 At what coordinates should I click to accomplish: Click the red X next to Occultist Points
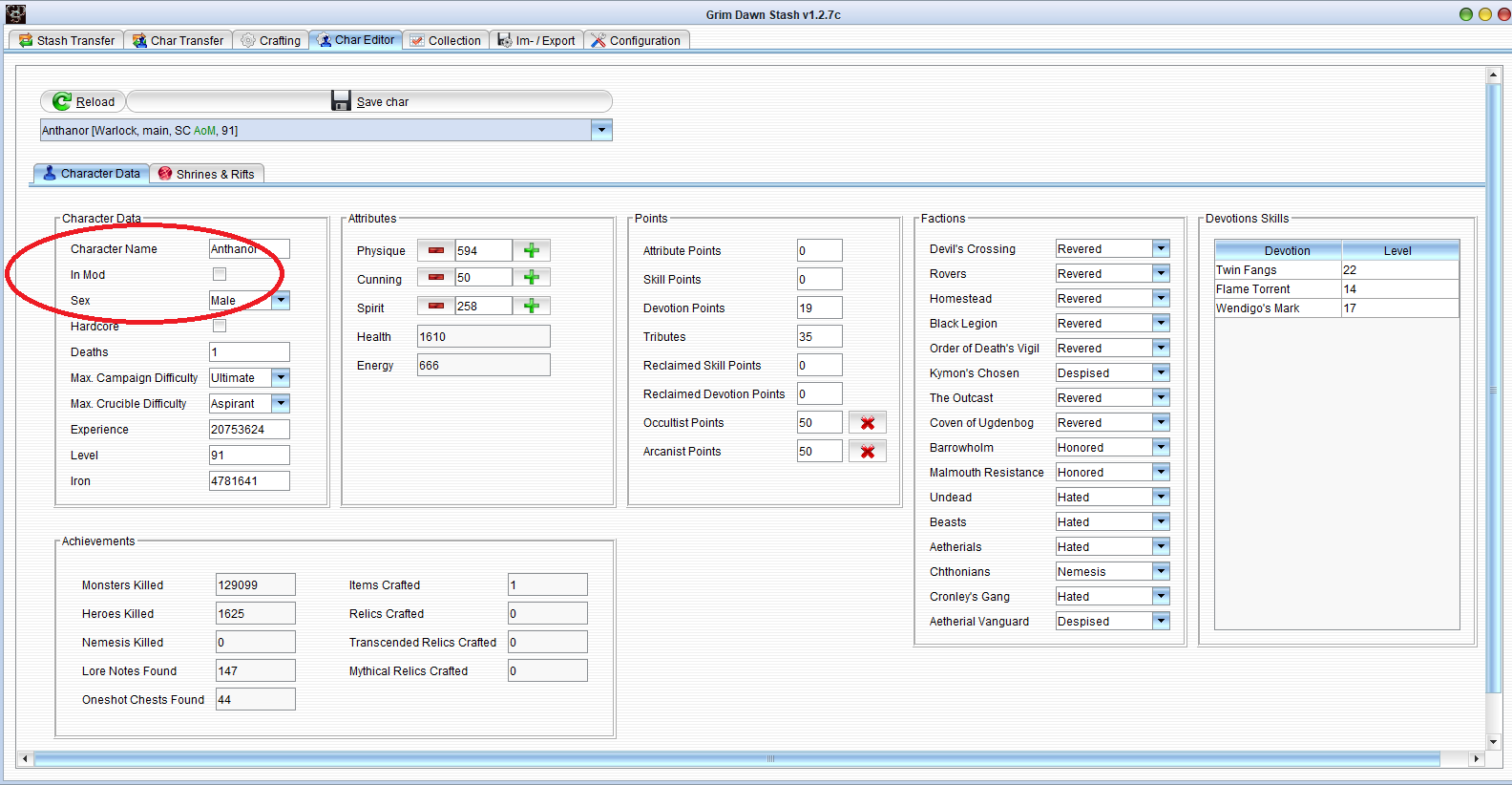(868, 423)
